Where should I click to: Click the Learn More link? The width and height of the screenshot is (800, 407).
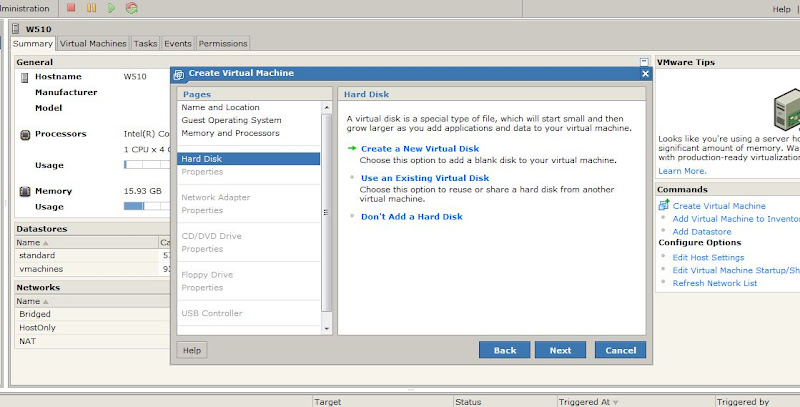(x=682, y=171)
